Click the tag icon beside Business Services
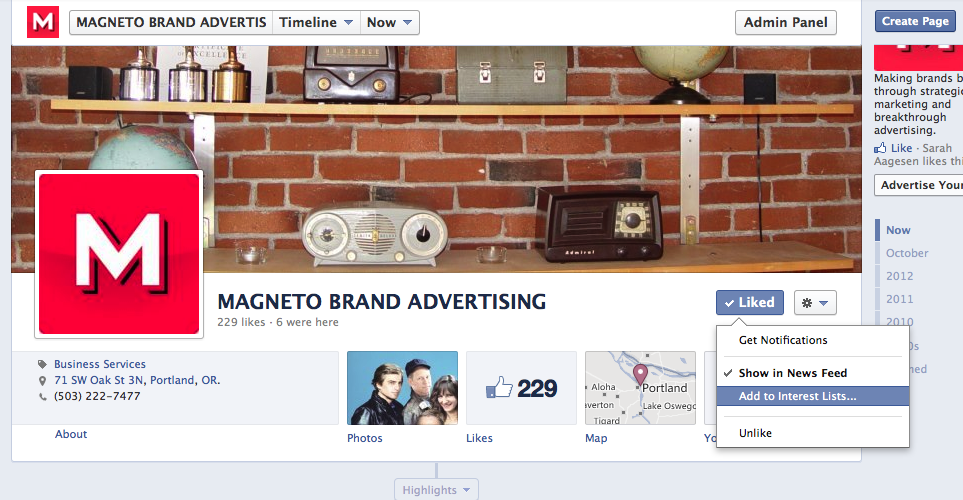The width and height of the screenshot is (963, 500). click(42, 364)
